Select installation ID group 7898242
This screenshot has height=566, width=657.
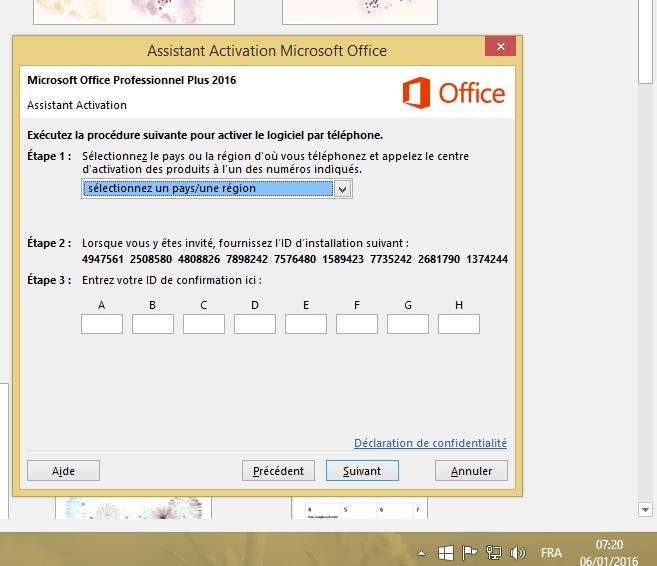(x=247, y=259)
